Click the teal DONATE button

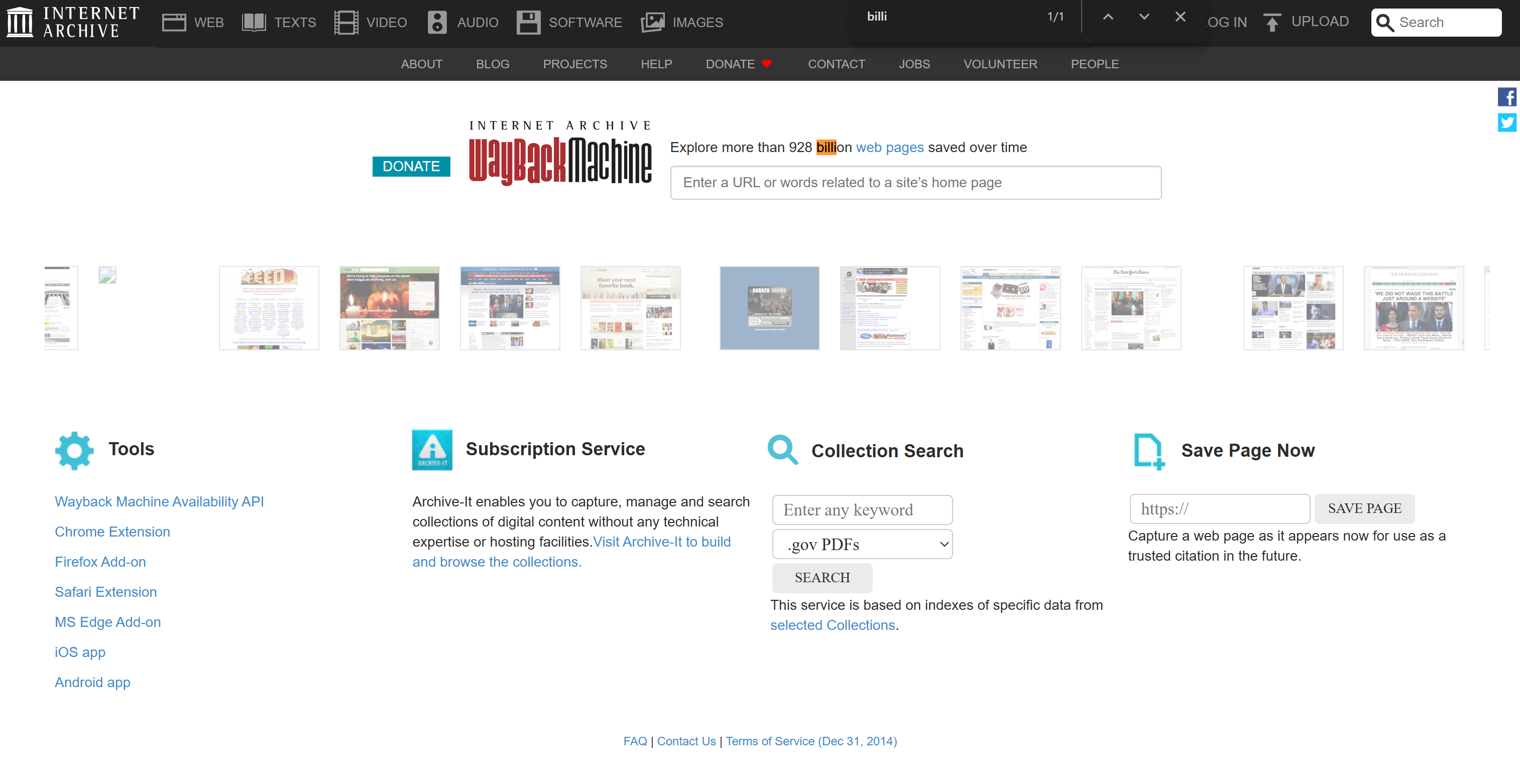coord(411,166)
